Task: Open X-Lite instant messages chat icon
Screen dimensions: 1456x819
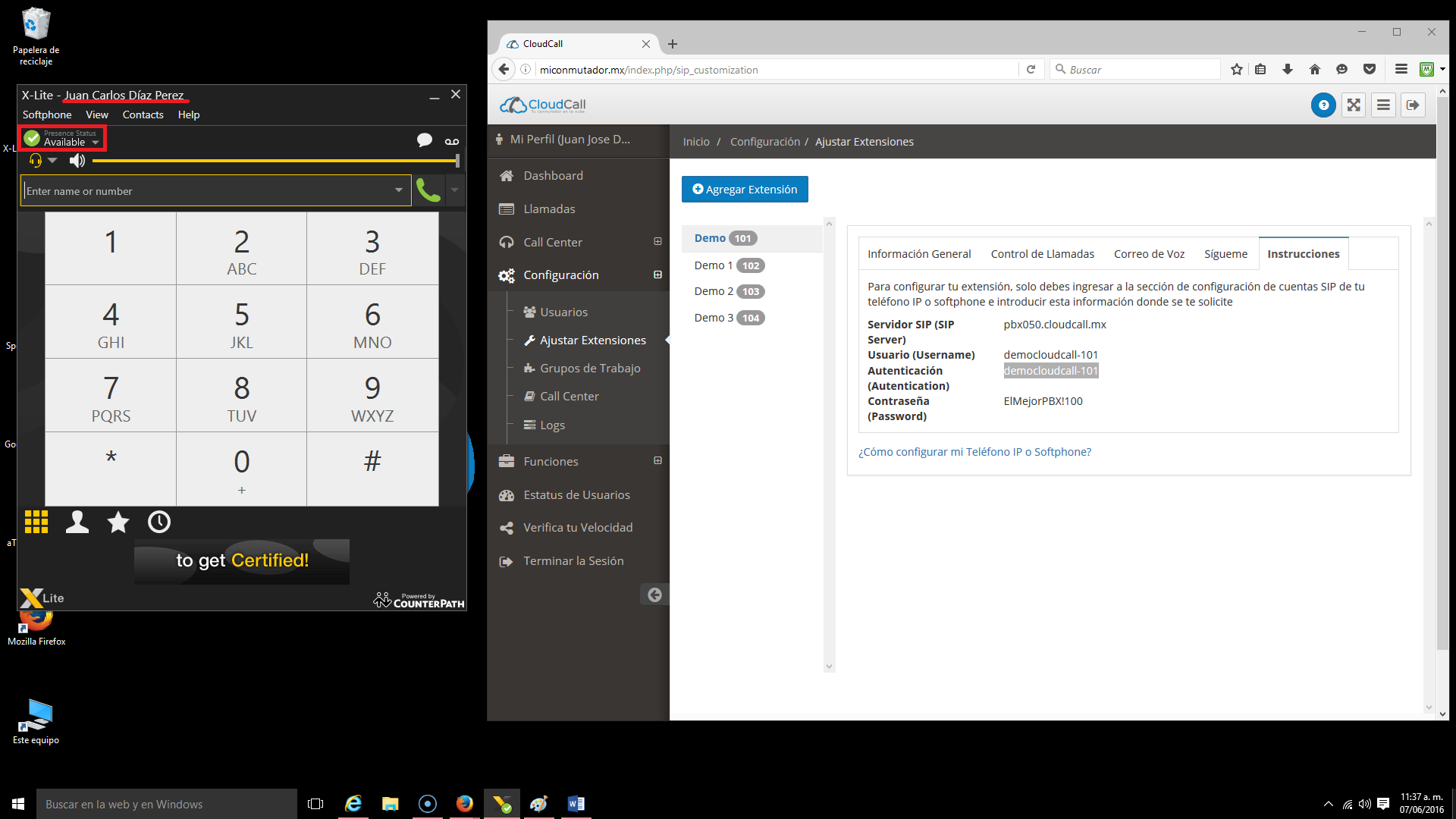Action: click(425, 140)
